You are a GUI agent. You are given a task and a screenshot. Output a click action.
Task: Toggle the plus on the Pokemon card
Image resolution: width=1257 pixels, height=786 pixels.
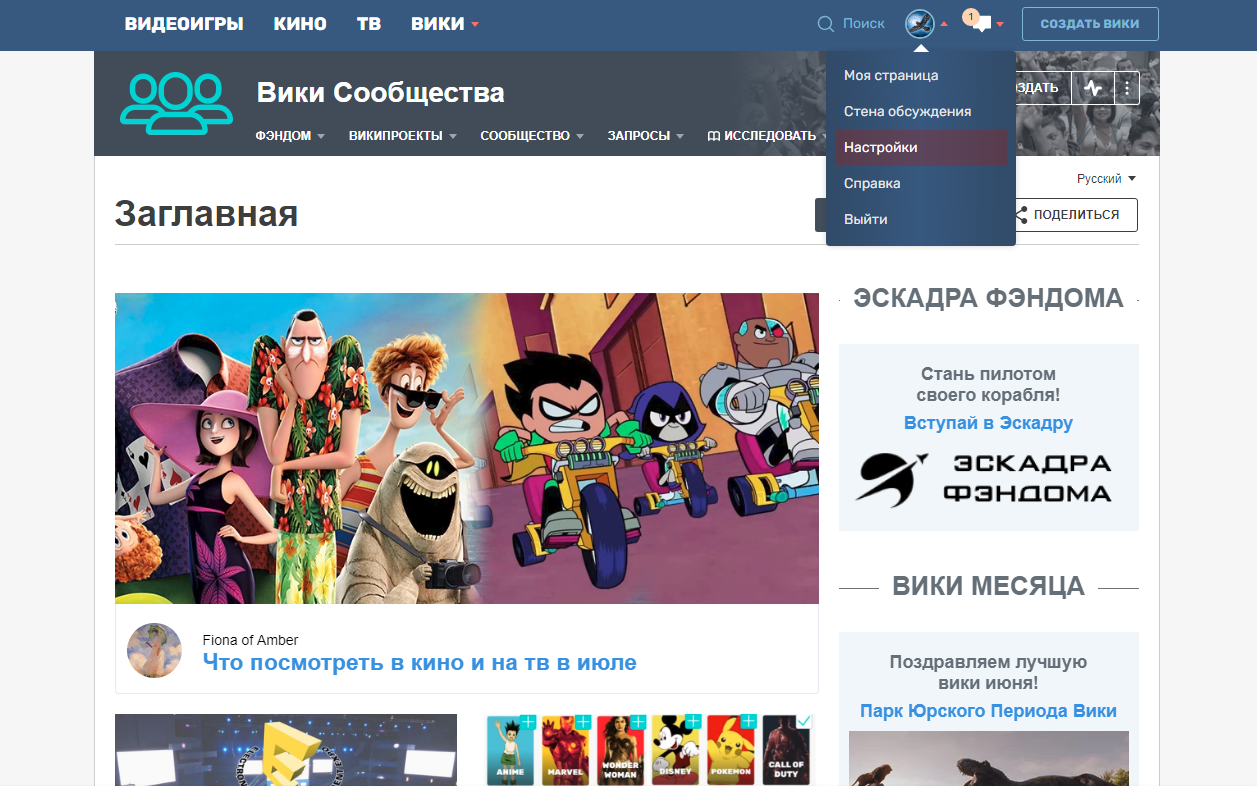[748, 721]
